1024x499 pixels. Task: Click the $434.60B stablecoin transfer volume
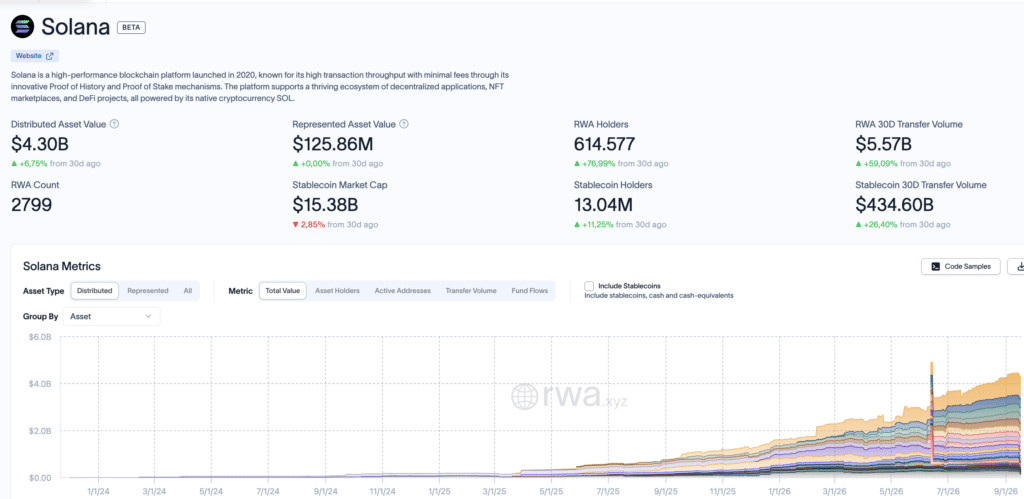click(895, 204)
